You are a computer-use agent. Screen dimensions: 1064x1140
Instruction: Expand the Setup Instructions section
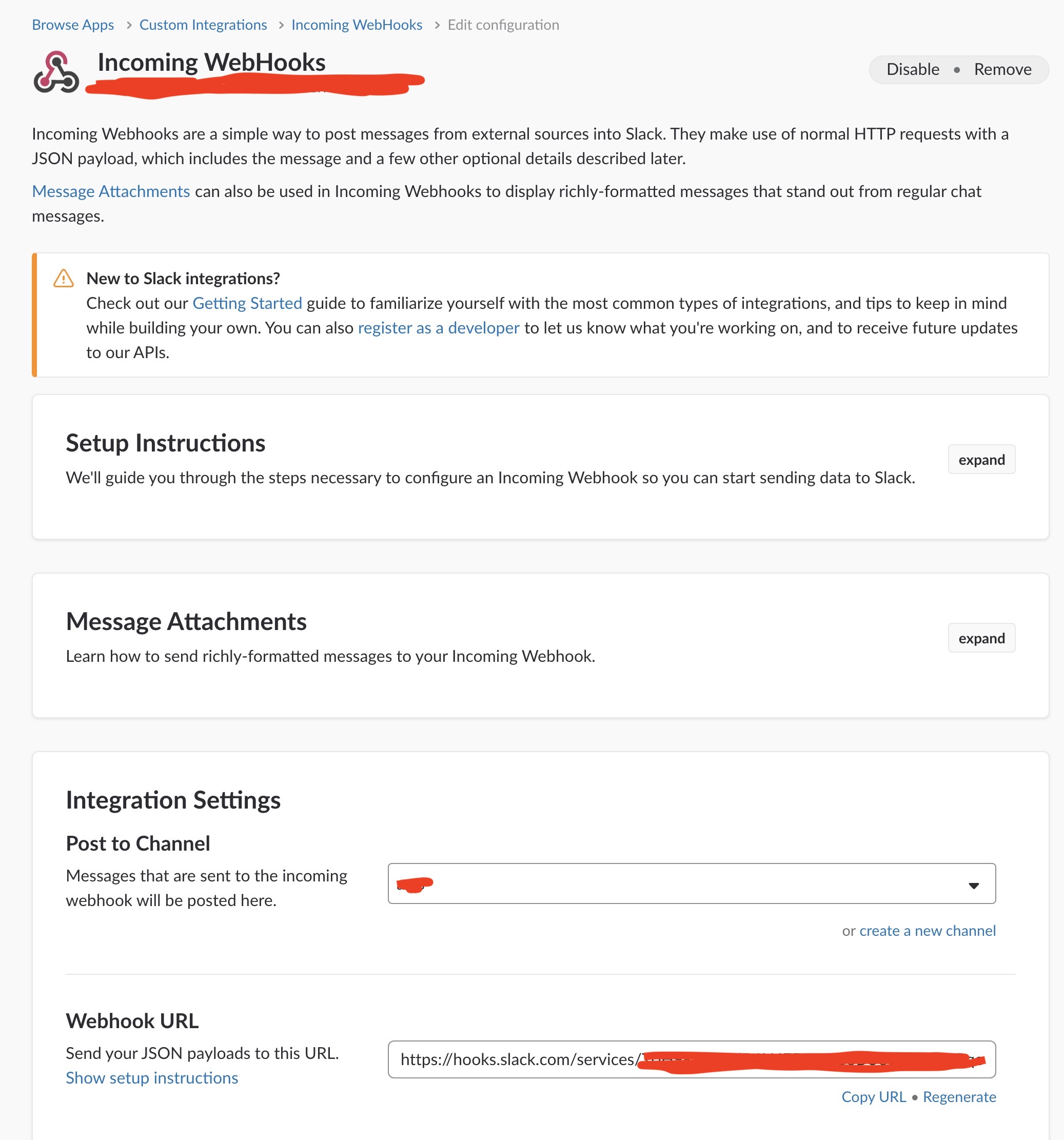(981, 460)
